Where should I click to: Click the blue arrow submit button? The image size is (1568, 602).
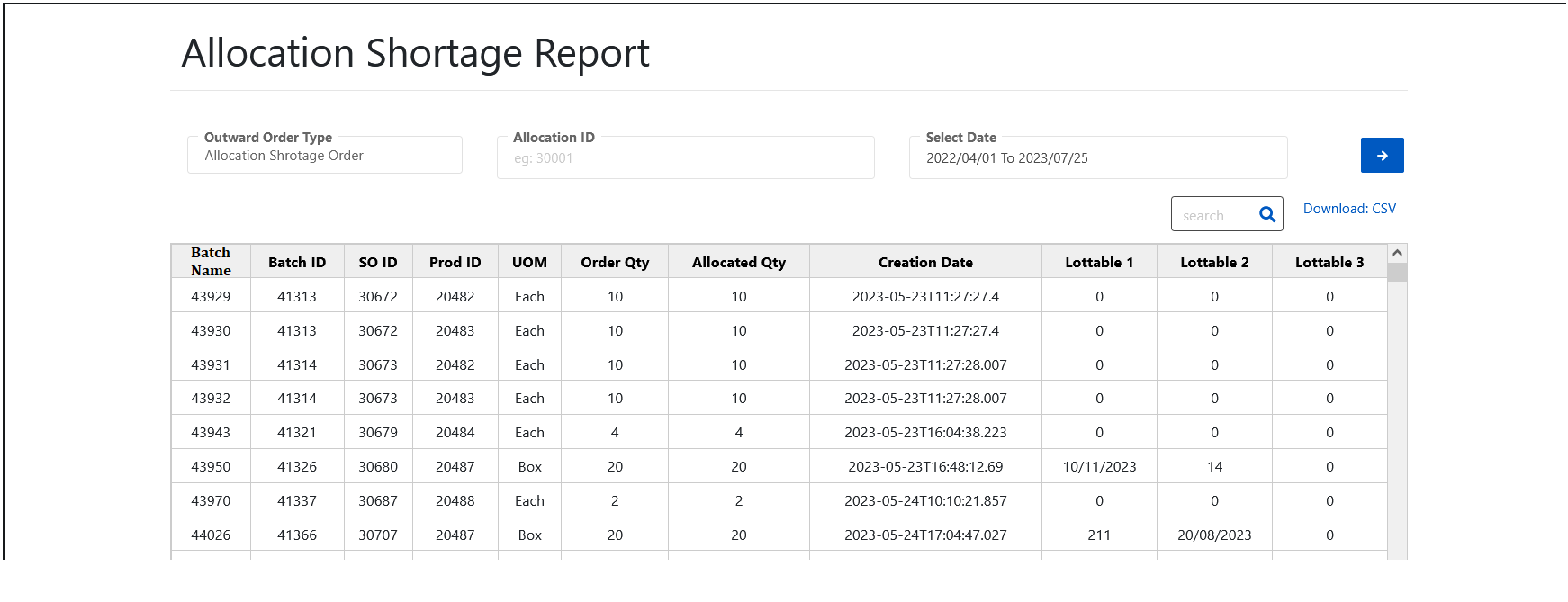pyautogui.click(x=1382, y=156)
